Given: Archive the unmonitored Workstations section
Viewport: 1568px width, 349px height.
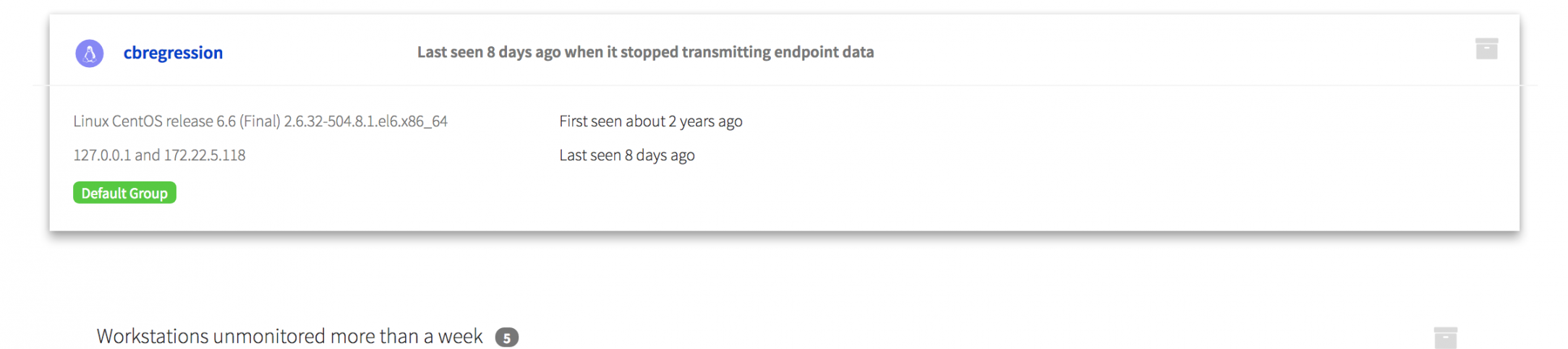Looking at the screenshot, I should click(x=1445, y=337).
